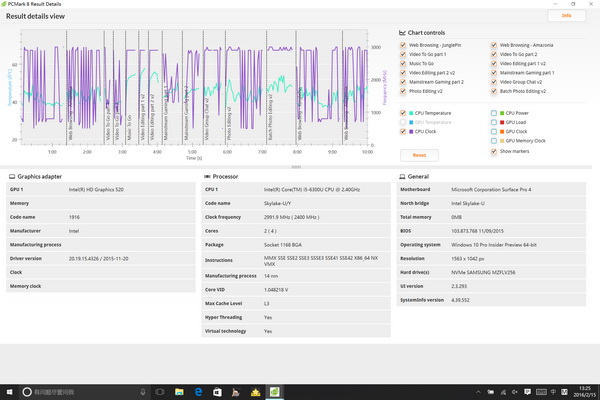Viewport: 600px width, 400px height.
Task: Select the PCMark 8 taskbar icon
Action: pyautogui.click(x=273, y=393)
